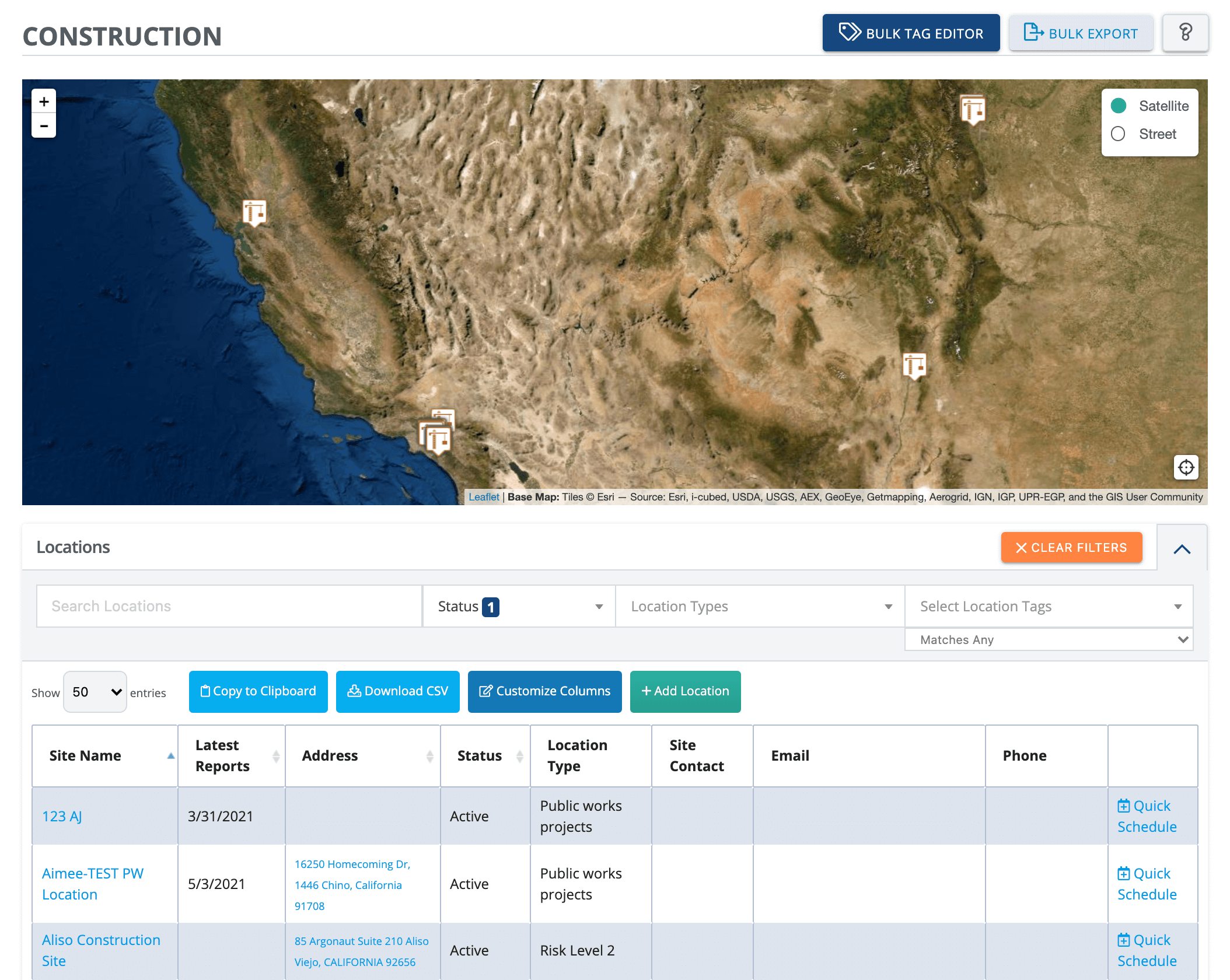The image size is (1230, 980).
Task: Click the top-right site marker on map
Action: point(973,110)
